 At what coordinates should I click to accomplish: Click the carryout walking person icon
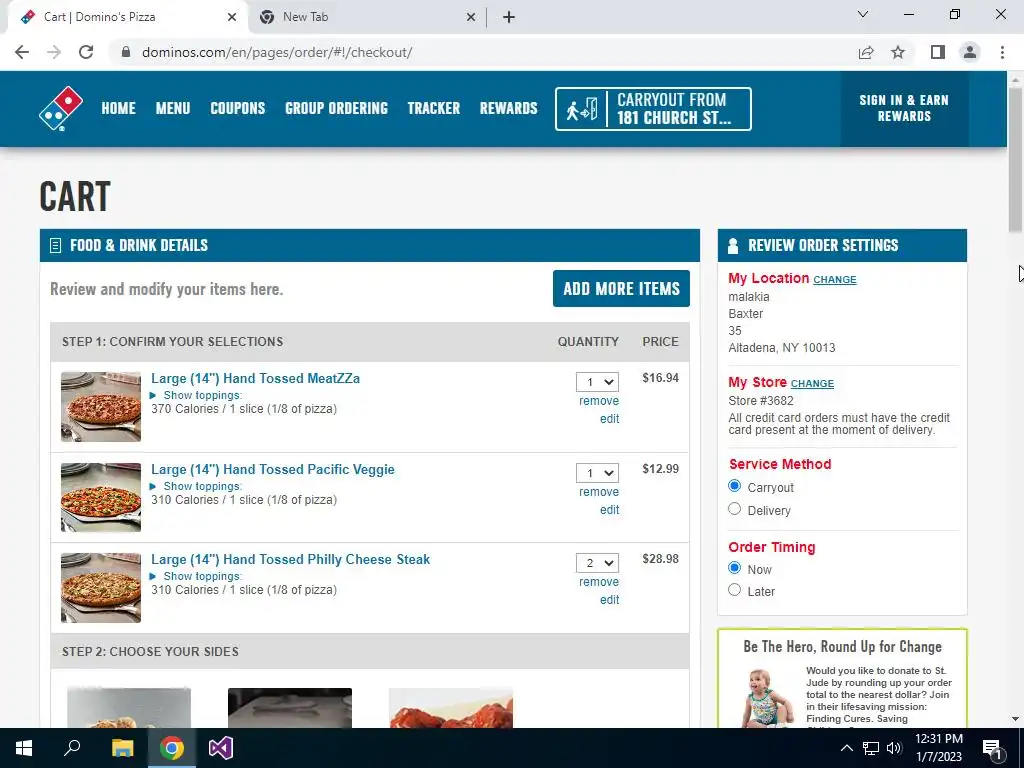pos(581,109)
